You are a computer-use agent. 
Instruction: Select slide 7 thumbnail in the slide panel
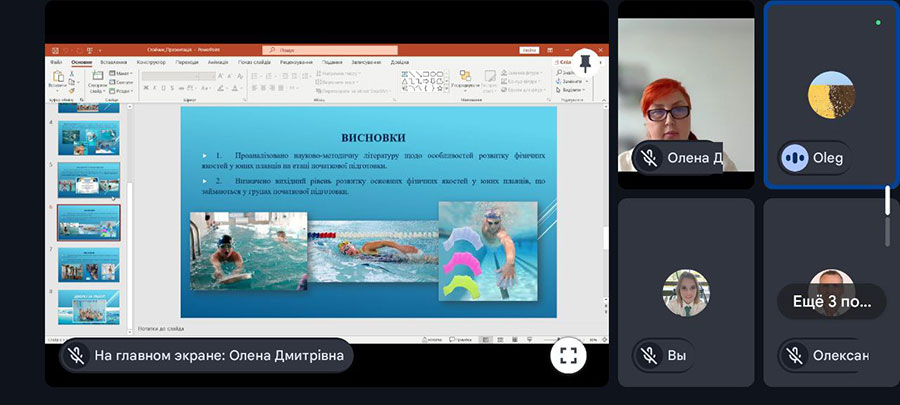(89, 265)
